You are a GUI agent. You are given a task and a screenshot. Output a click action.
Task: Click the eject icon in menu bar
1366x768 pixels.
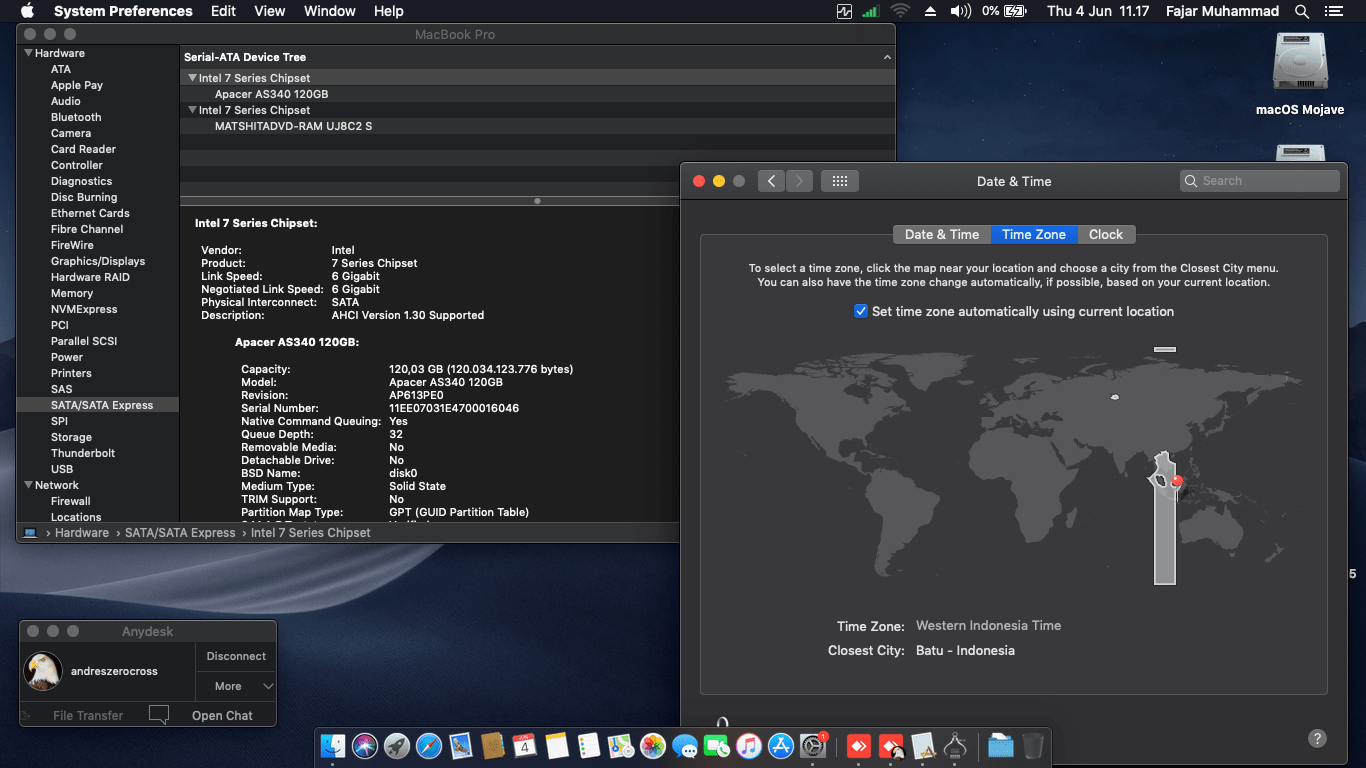pyautogui.click(x=930, y=12)
